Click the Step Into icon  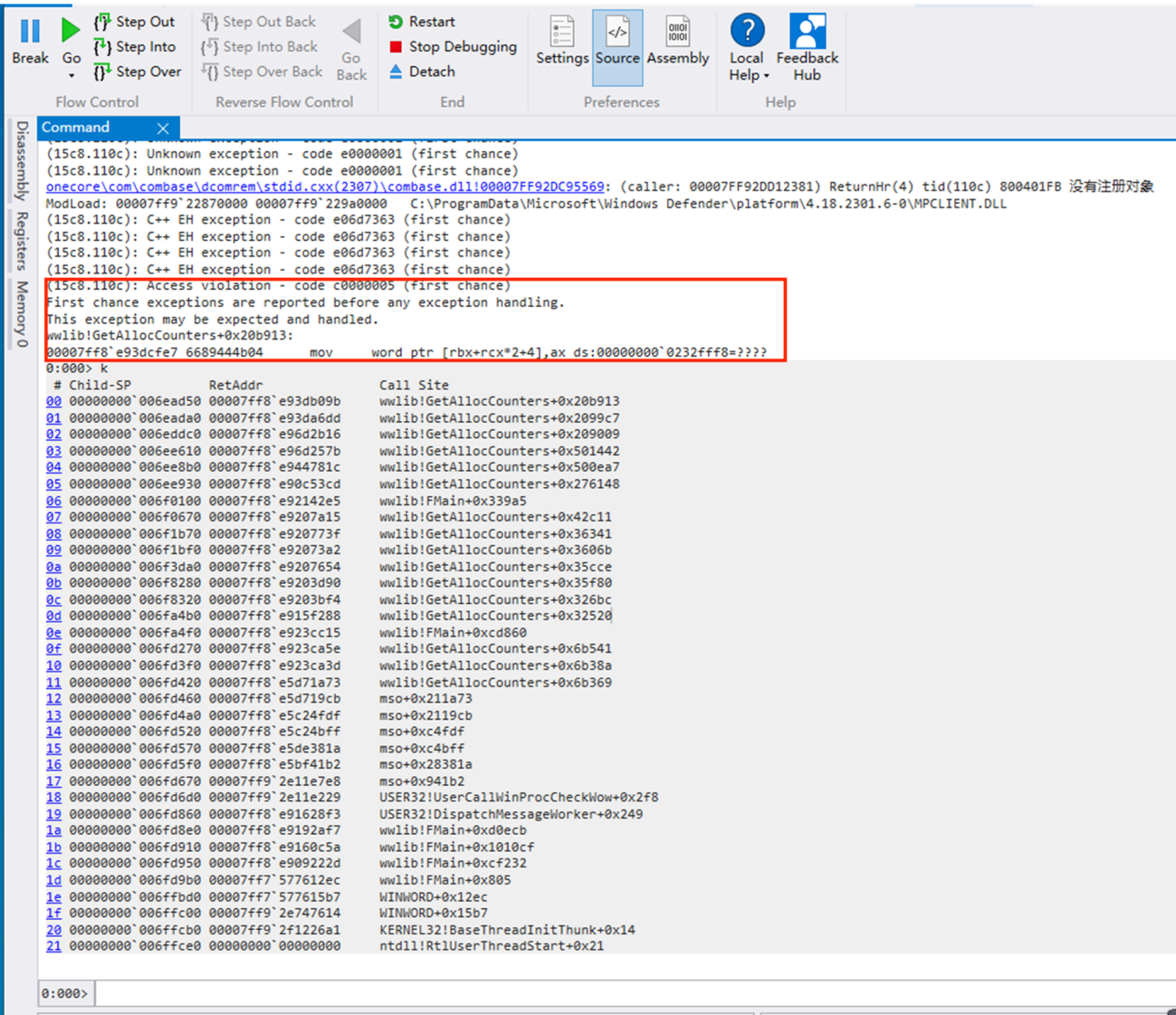click(x=102, y=47)
